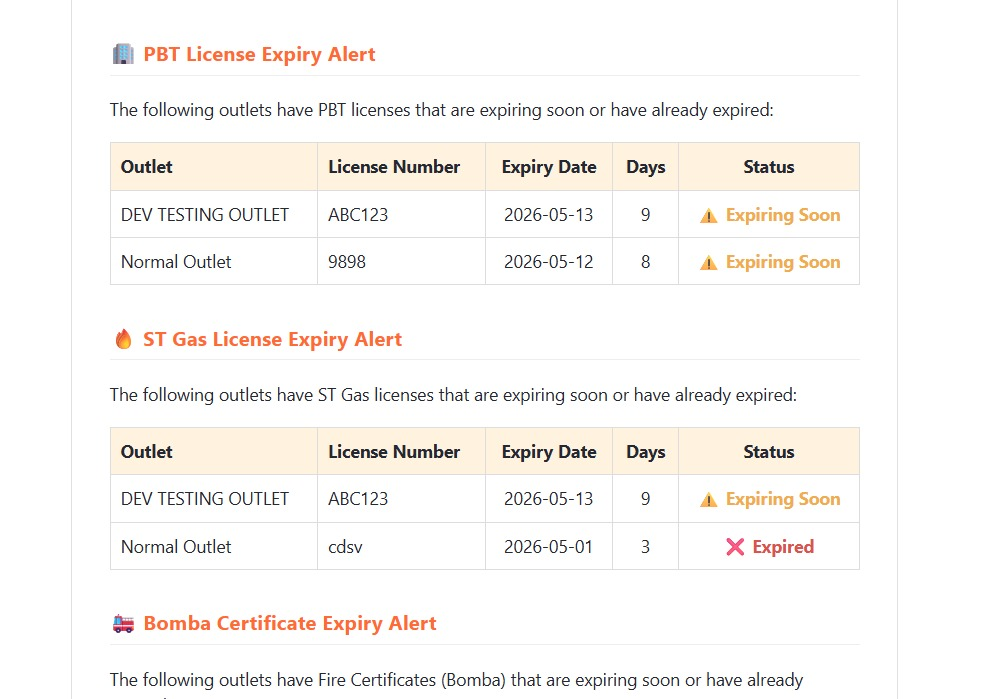Click the fire truck icon beside Bomba heading
Screen dimensions: 1004x699
123,623
